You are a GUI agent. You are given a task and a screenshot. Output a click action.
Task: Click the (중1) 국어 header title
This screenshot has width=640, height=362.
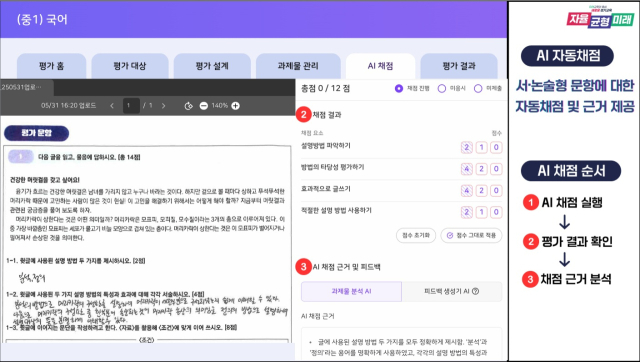coord(42,20)
